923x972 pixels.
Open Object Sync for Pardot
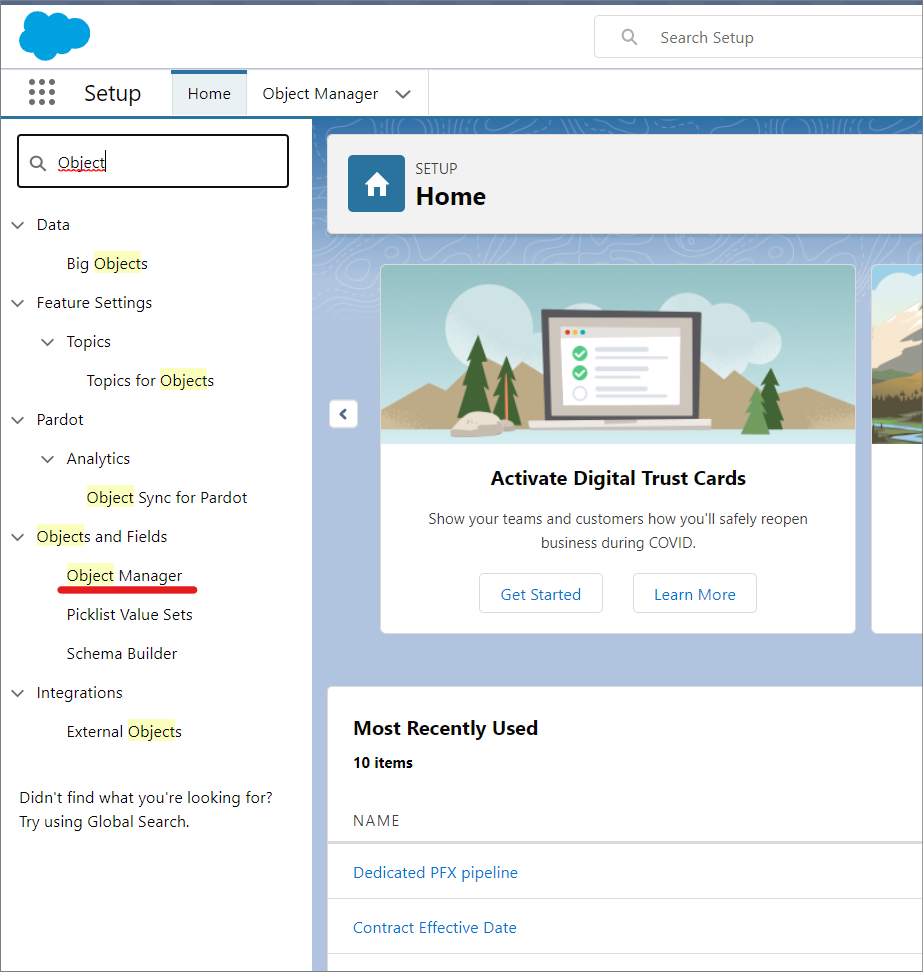(x=167, y=498)
